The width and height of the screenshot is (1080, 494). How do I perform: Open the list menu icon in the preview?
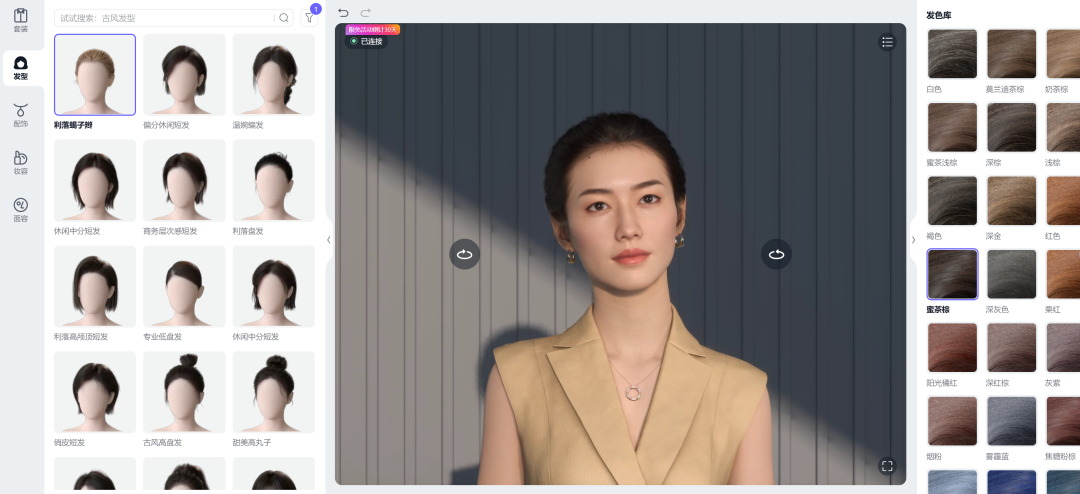tap(887, 42)
